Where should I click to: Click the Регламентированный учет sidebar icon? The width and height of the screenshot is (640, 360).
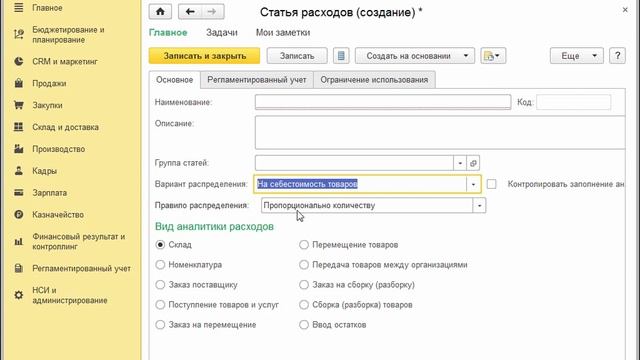(19, 268)
